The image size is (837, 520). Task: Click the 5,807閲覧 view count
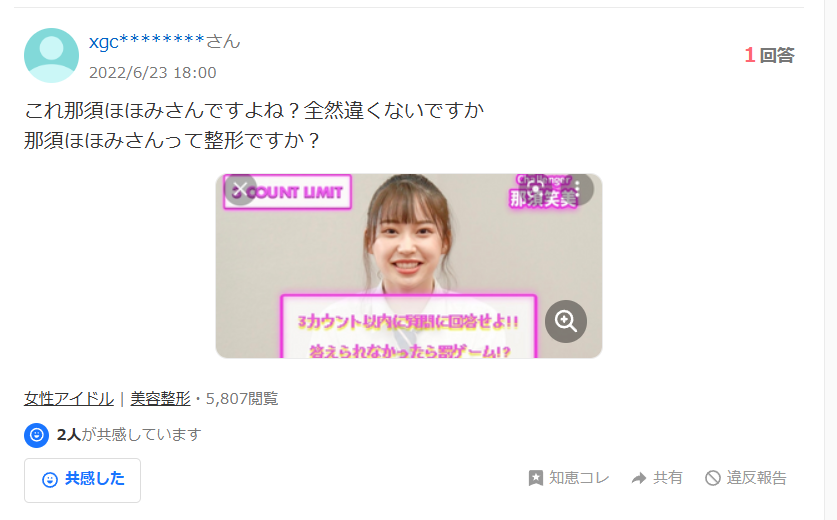point(242,399)
